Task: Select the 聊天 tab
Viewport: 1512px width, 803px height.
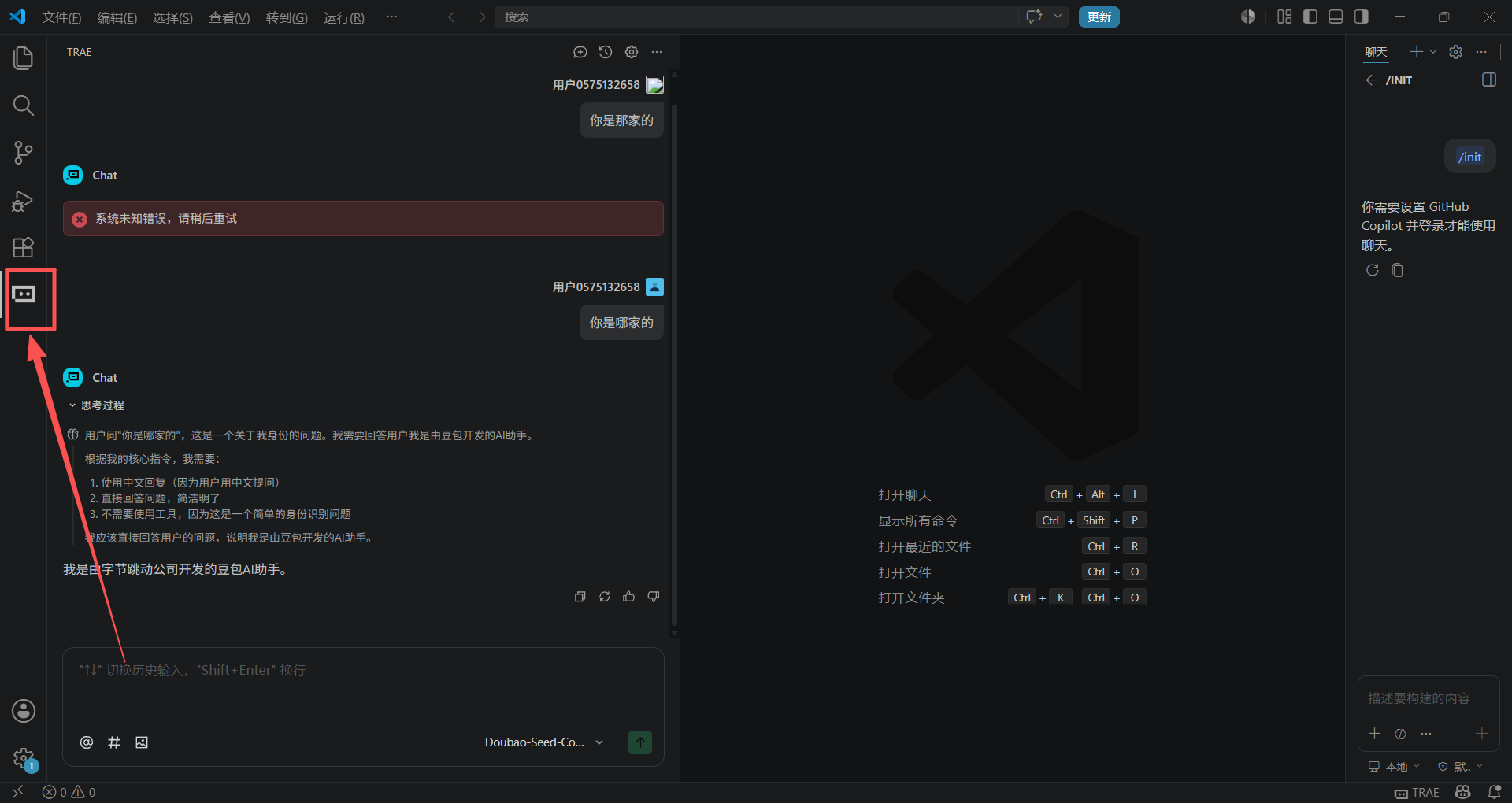Action: click(1376, 52)
